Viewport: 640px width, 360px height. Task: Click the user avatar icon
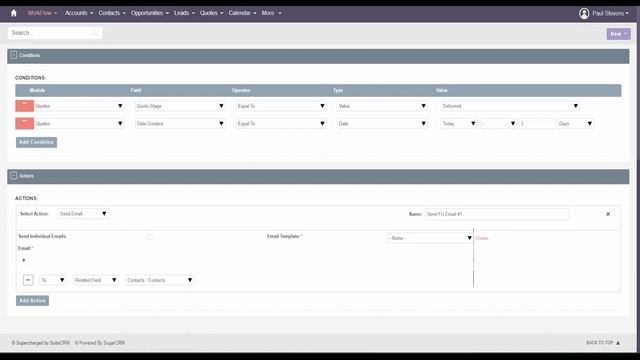tap(584, 13)
